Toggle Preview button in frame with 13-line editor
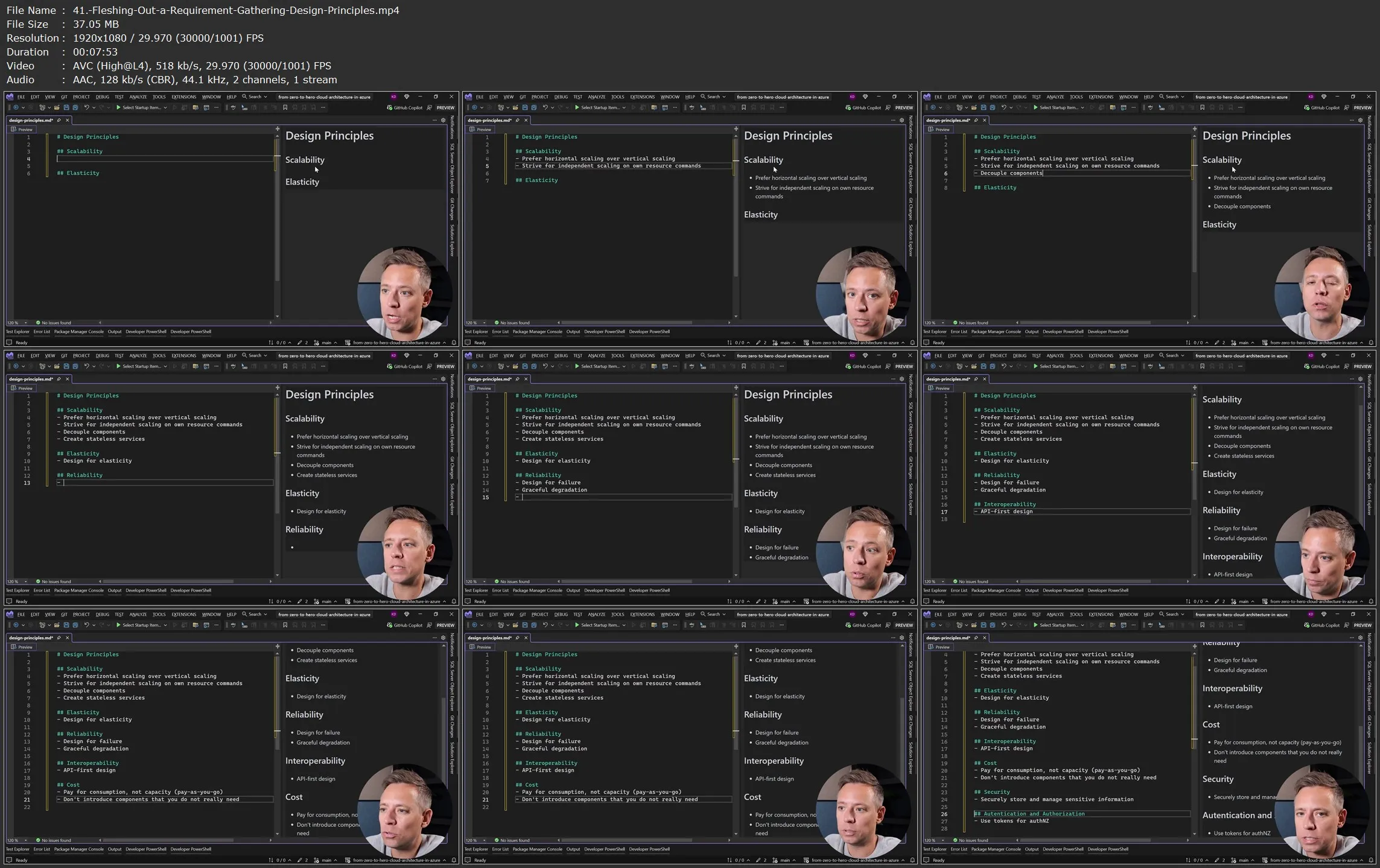The height and width of the screenshot is (868, 1380). (x=22, y=388)
